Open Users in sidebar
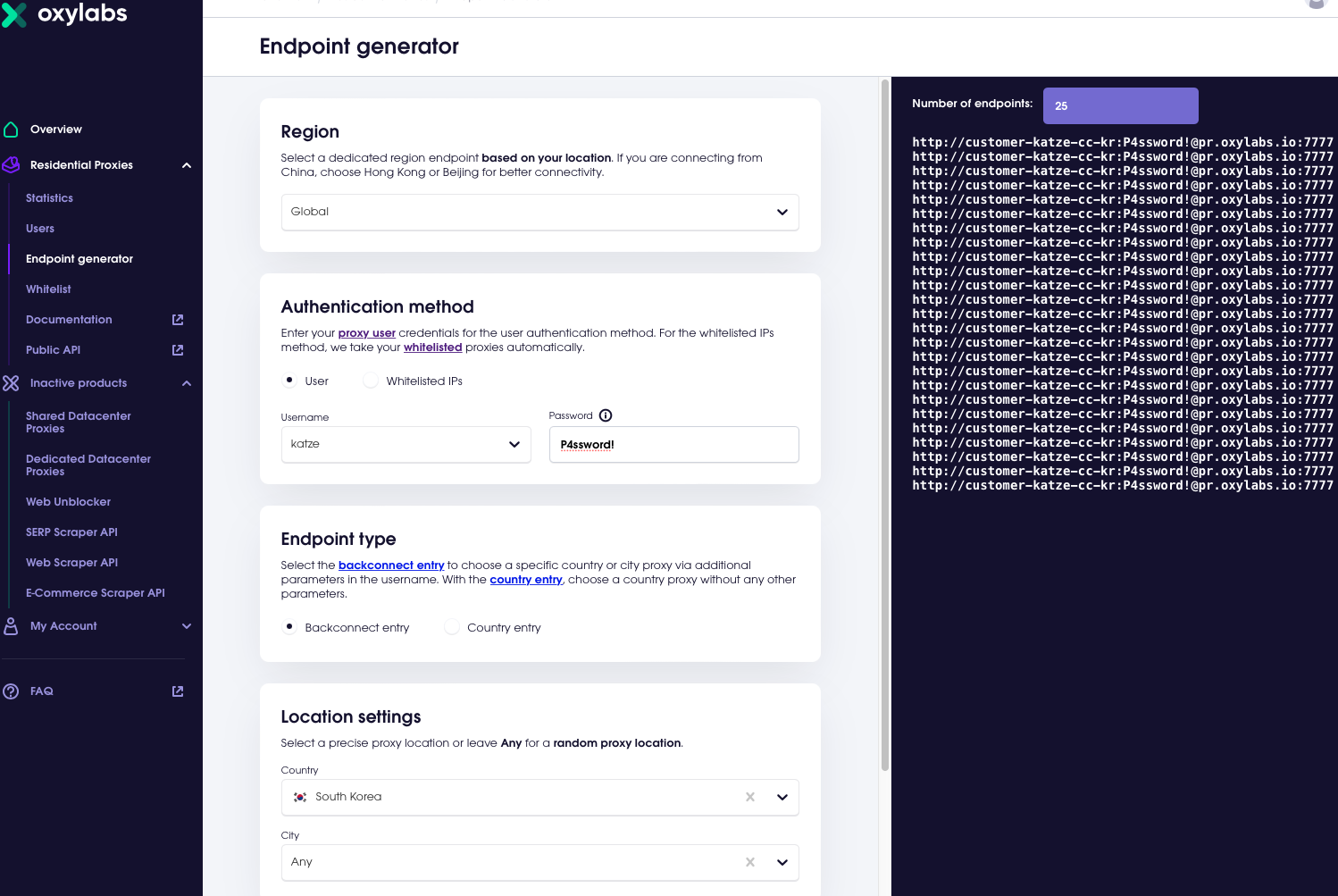 40,229
